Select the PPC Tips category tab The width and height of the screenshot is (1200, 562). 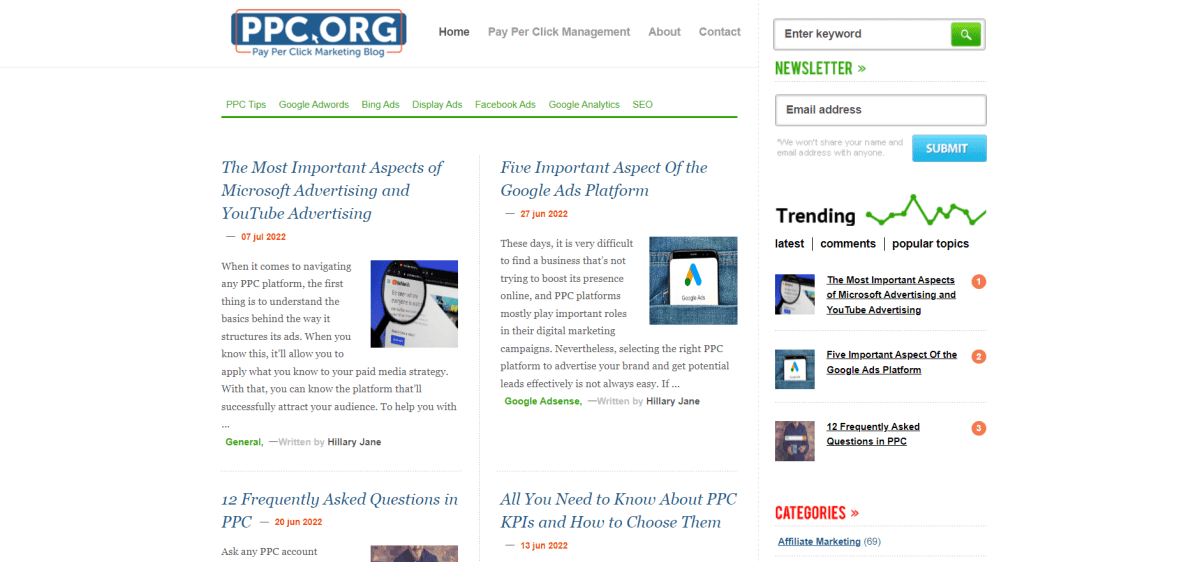246,104
